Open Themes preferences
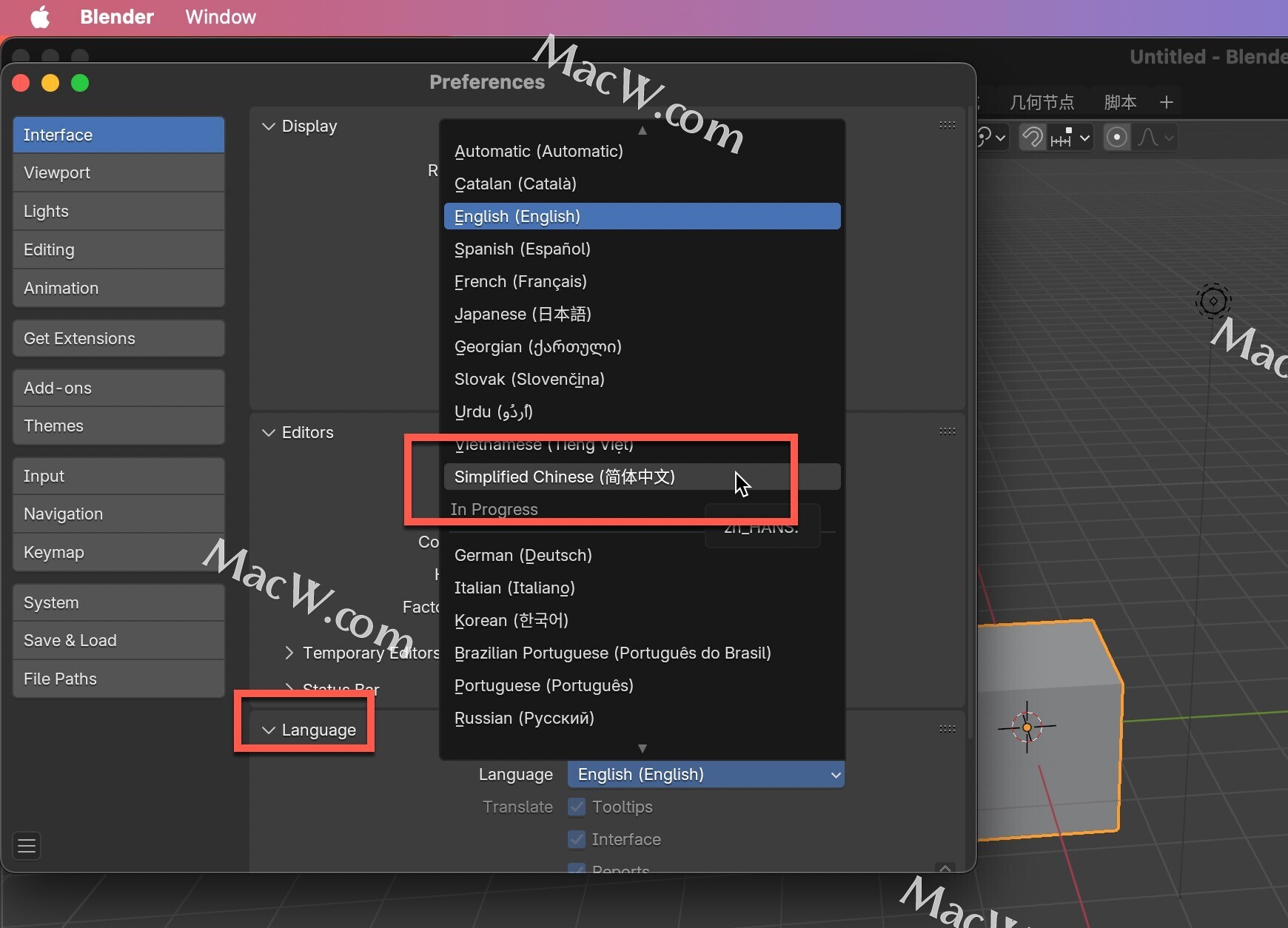 tap(118, 426)
